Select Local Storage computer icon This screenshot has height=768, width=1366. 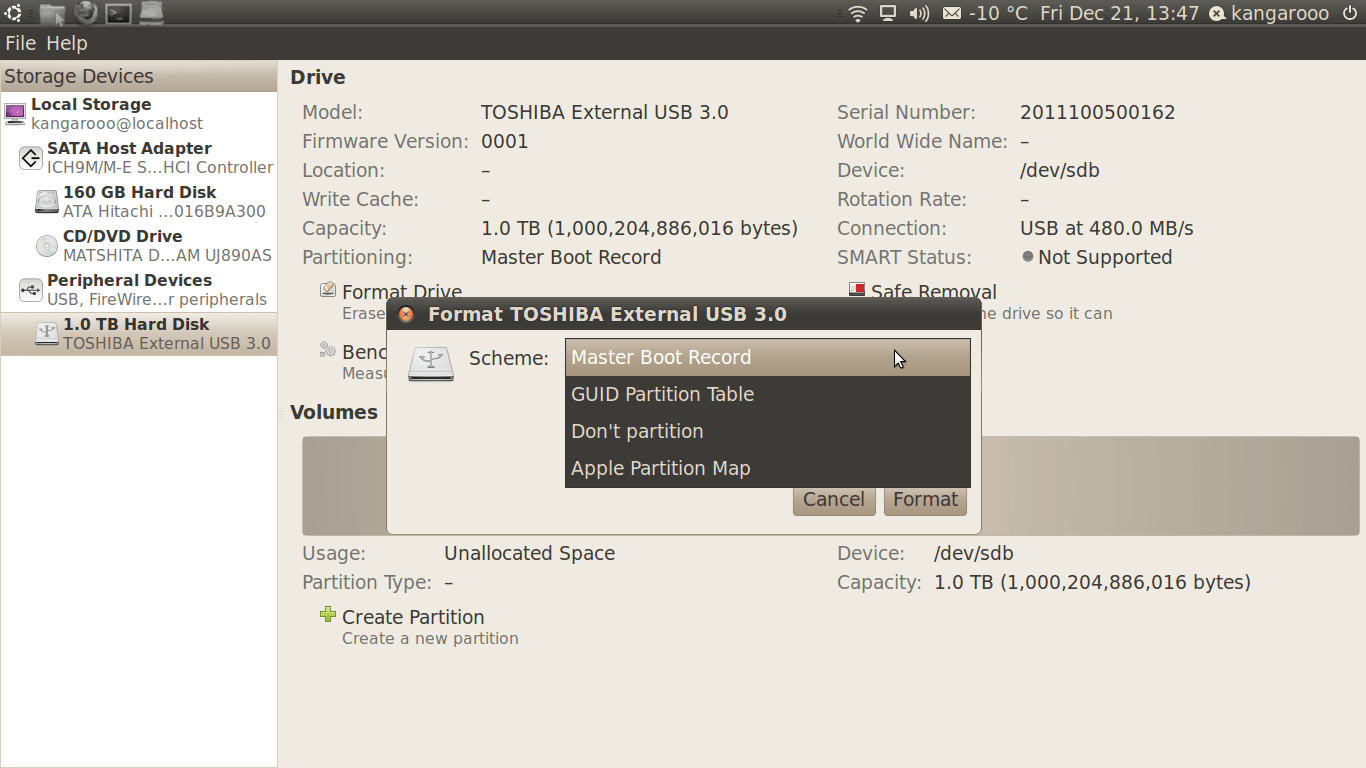(x=15, y=113)
